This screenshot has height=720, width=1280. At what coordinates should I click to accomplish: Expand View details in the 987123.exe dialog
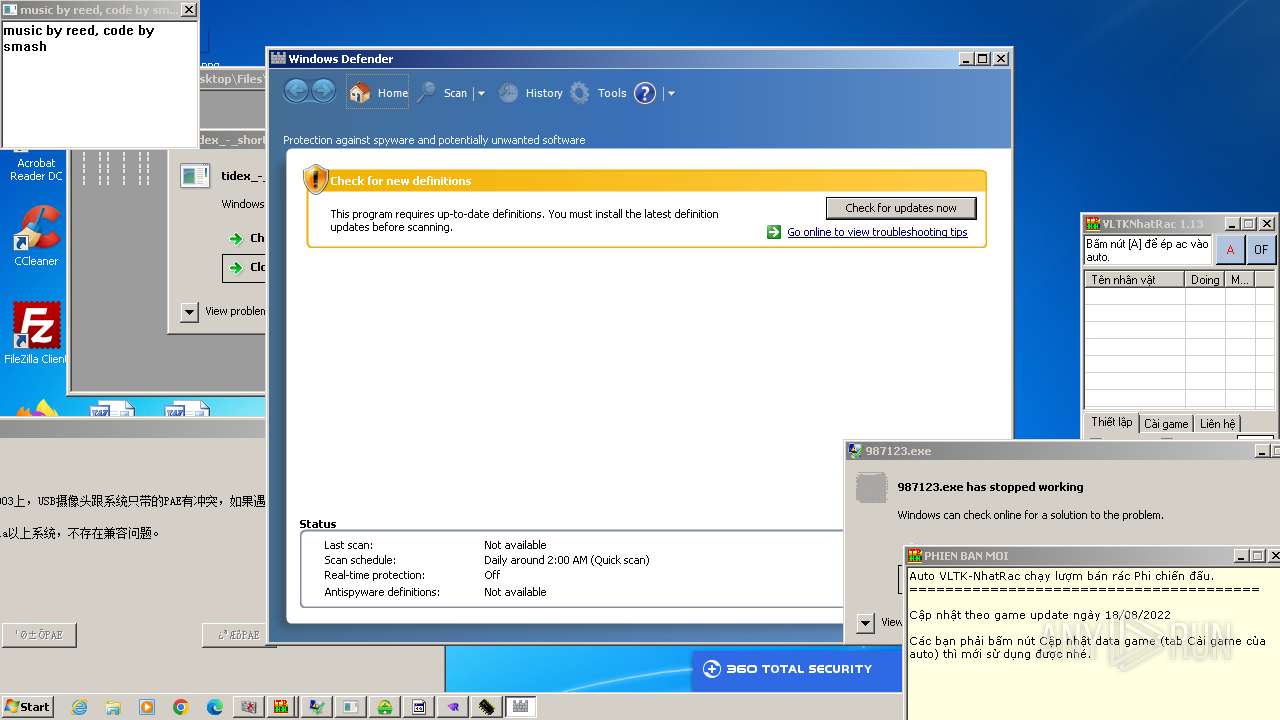click(x=866, y=622)
